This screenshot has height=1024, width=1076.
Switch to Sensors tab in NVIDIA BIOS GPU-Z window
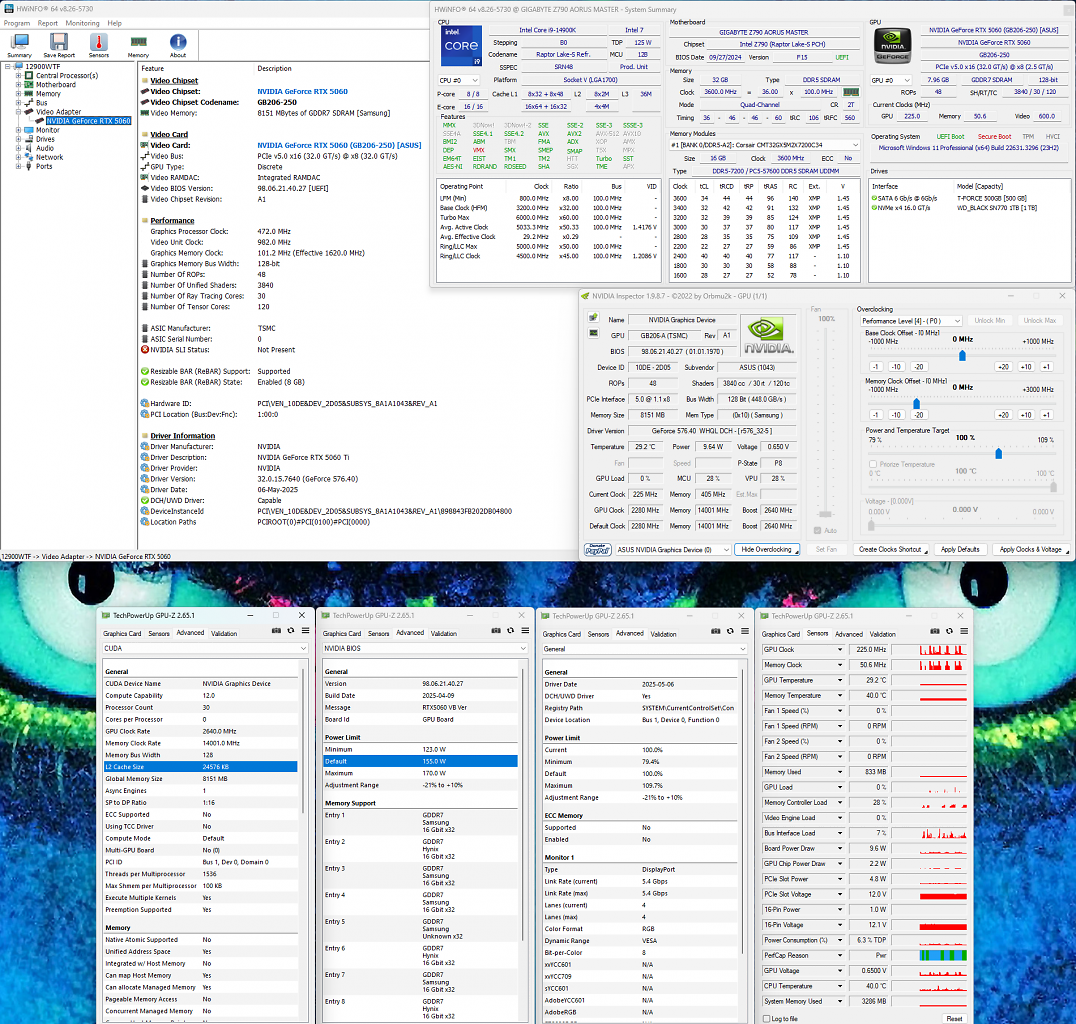point(378,633)
